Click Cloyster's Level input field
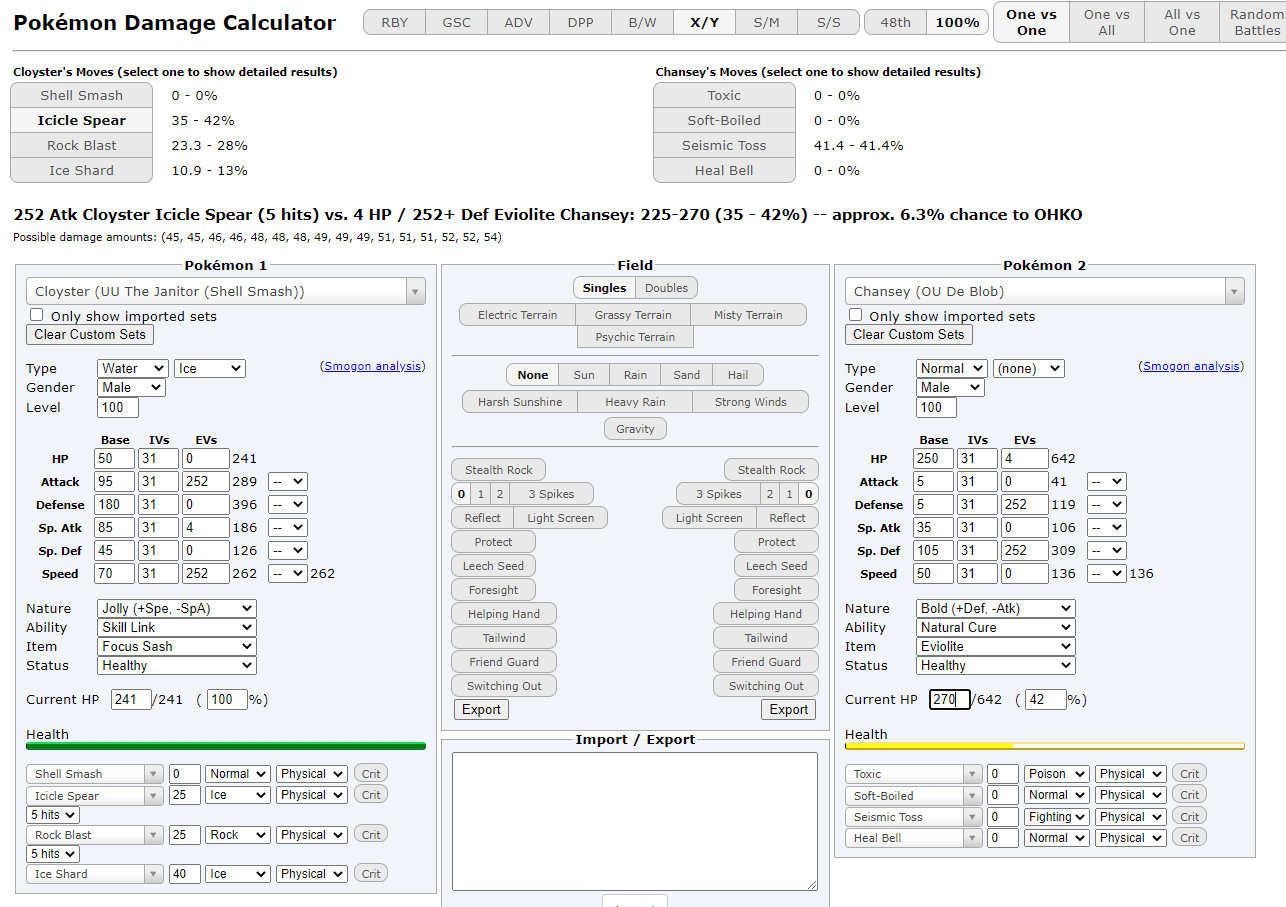 (x=118, y=407)
